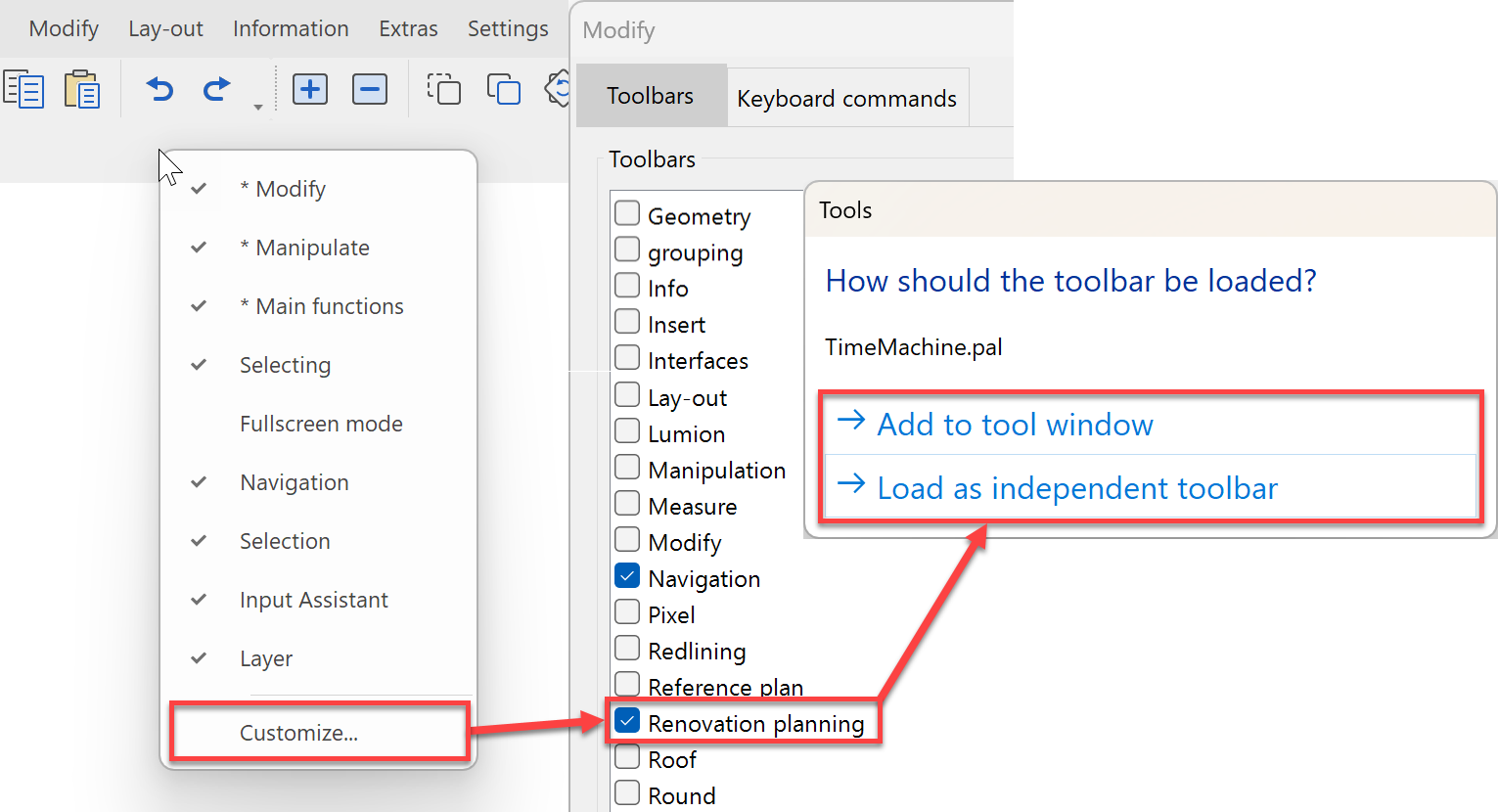This screenshot has width=1498, height=812.
Task: Open the Information menu
Action: click(291, 29)
